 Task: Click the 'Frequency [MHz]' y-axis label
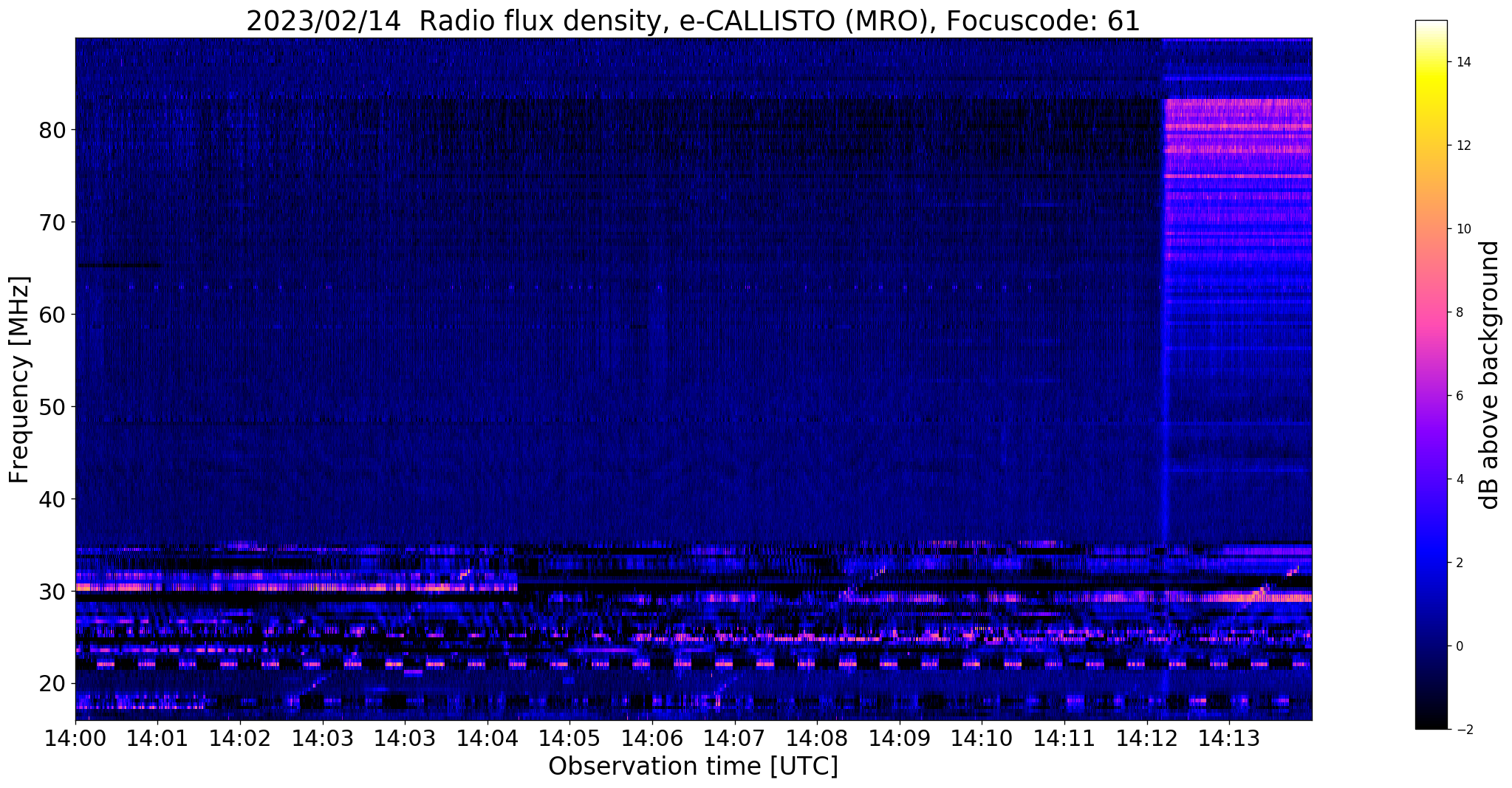(19, 380)
